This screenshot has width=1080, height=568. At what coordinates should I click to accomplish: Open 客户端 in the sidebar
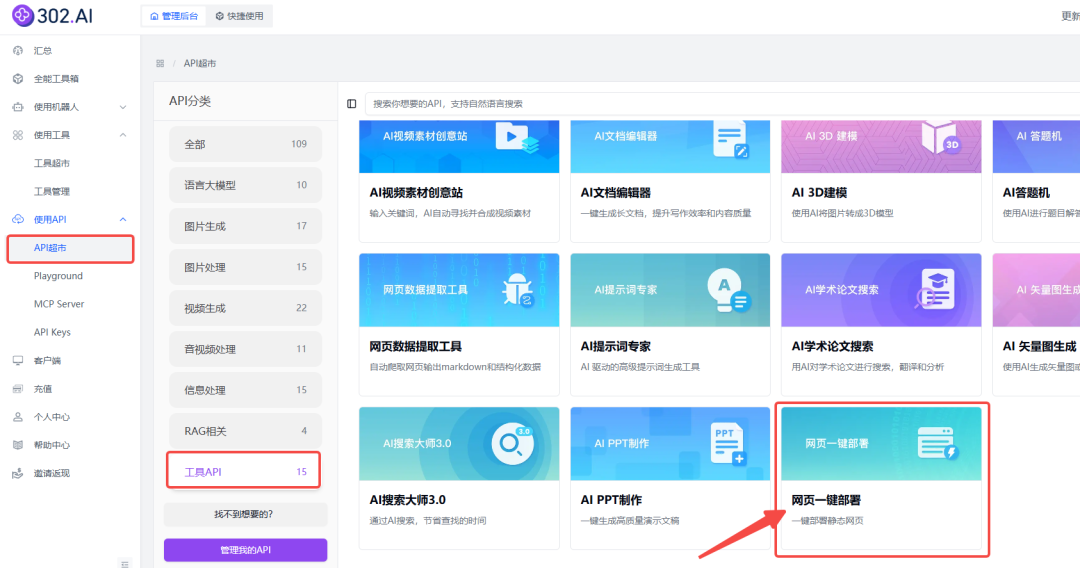tap(48, 360)
